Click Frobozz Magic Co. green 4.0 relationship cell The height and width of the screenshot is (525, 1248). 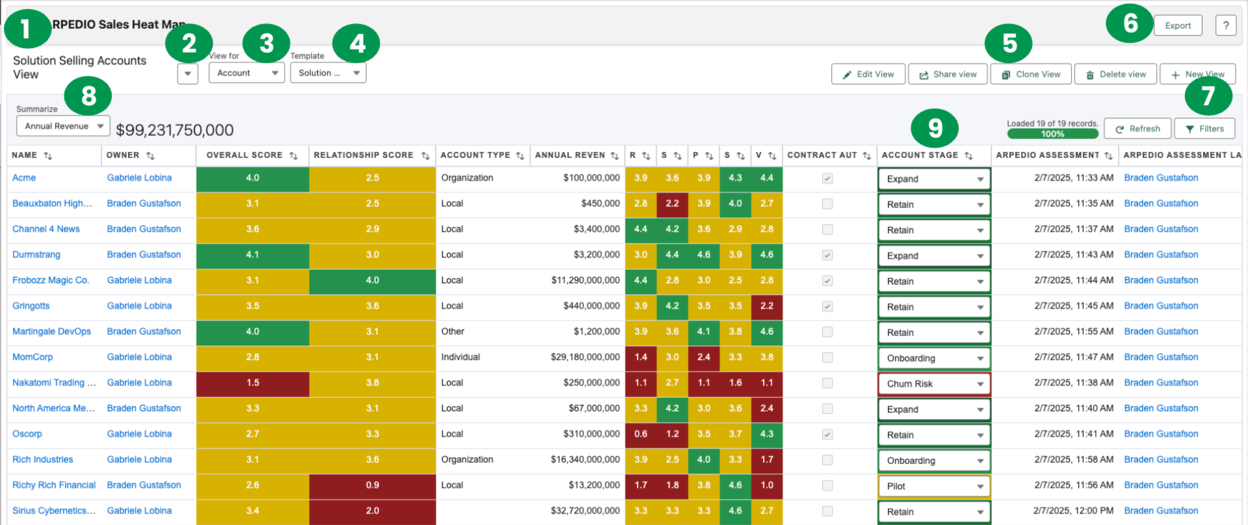(372, 281)
